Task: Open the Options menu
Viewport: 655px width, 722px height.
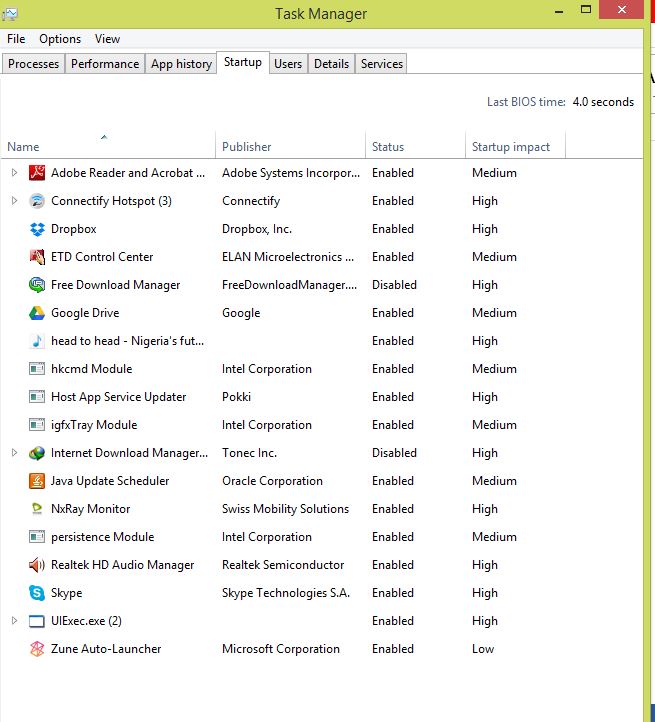Action: 60,39
